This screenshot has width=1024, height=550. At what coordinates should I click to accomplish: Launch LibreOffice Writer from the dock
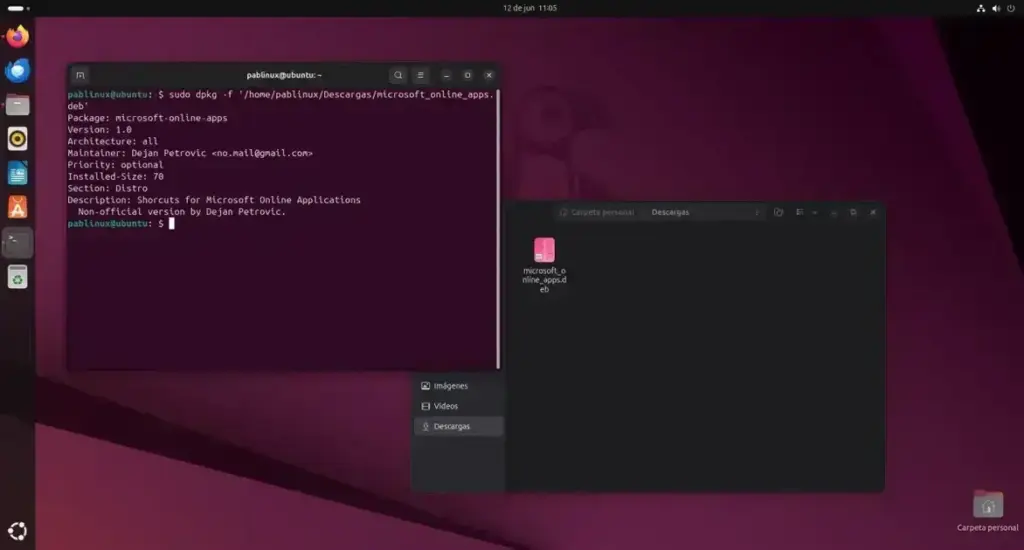[18, 174]
